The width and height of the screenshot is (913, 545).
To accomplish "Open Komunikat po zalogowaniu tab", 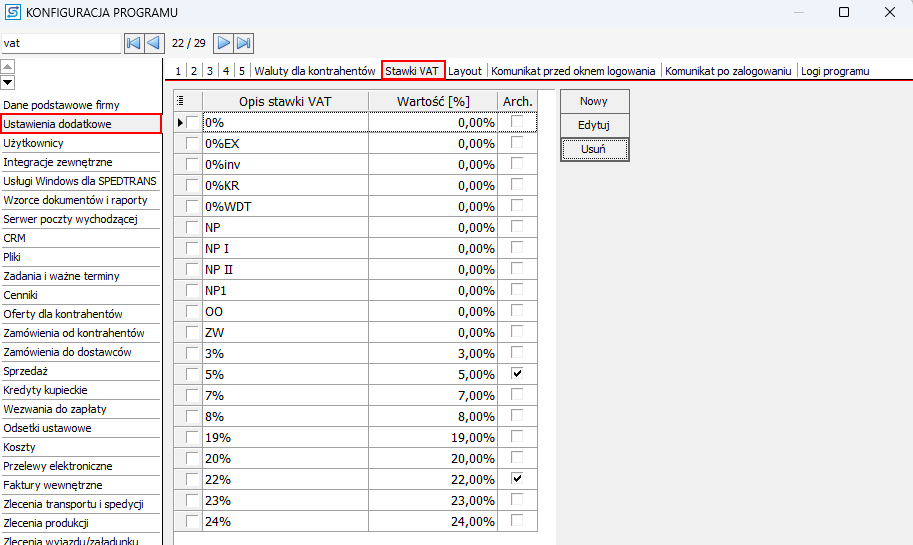I will (x=728, y=71).
